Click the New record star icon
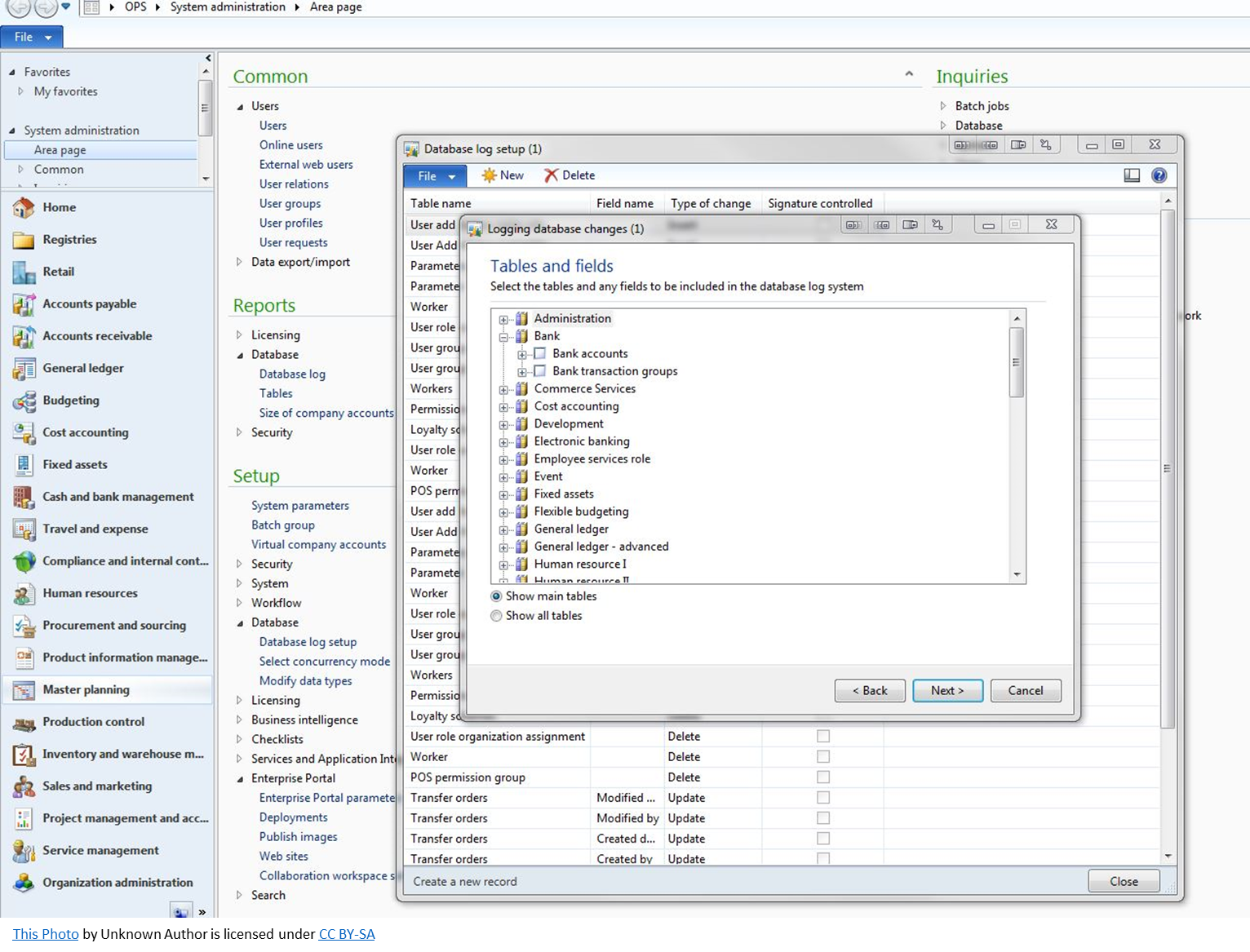 489,175
